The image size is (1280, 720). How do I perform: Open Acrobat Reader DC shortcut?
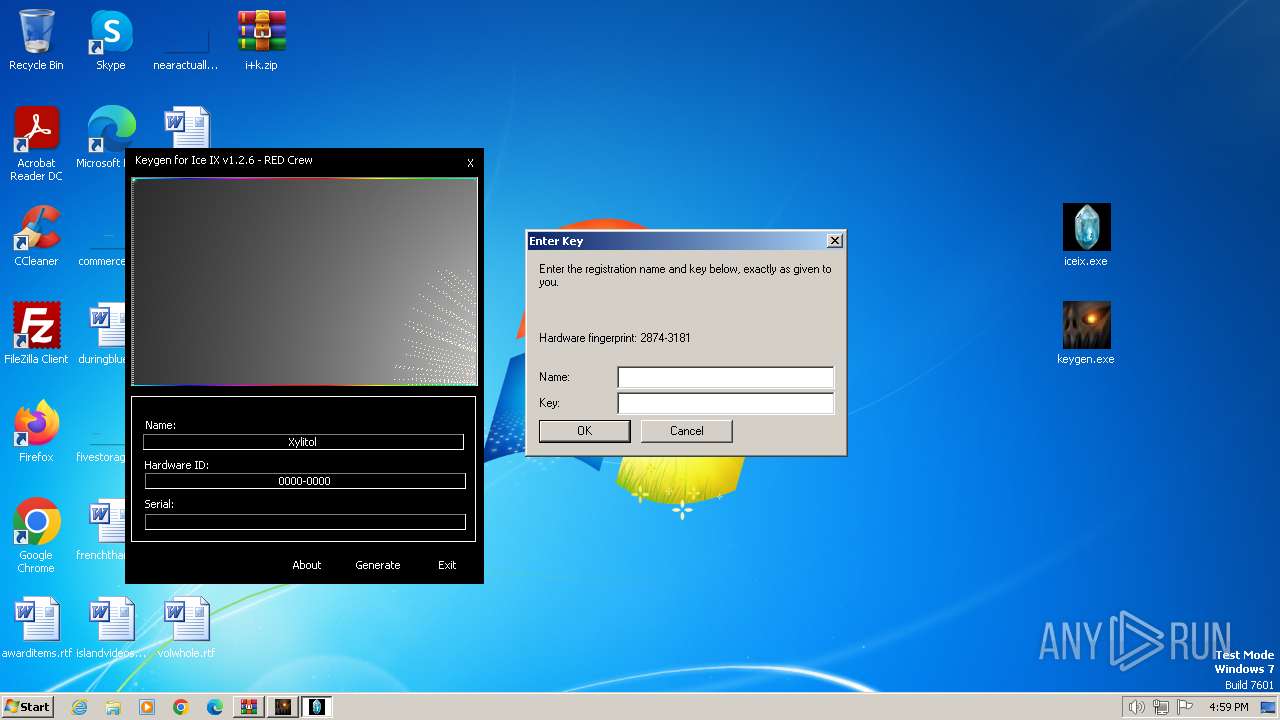coord(36,144)
